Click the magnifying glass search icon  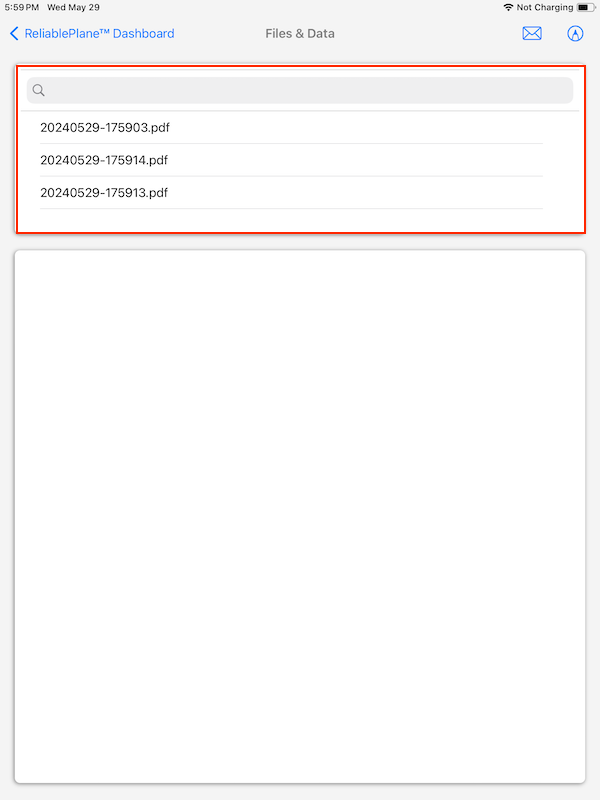point(38,90)
